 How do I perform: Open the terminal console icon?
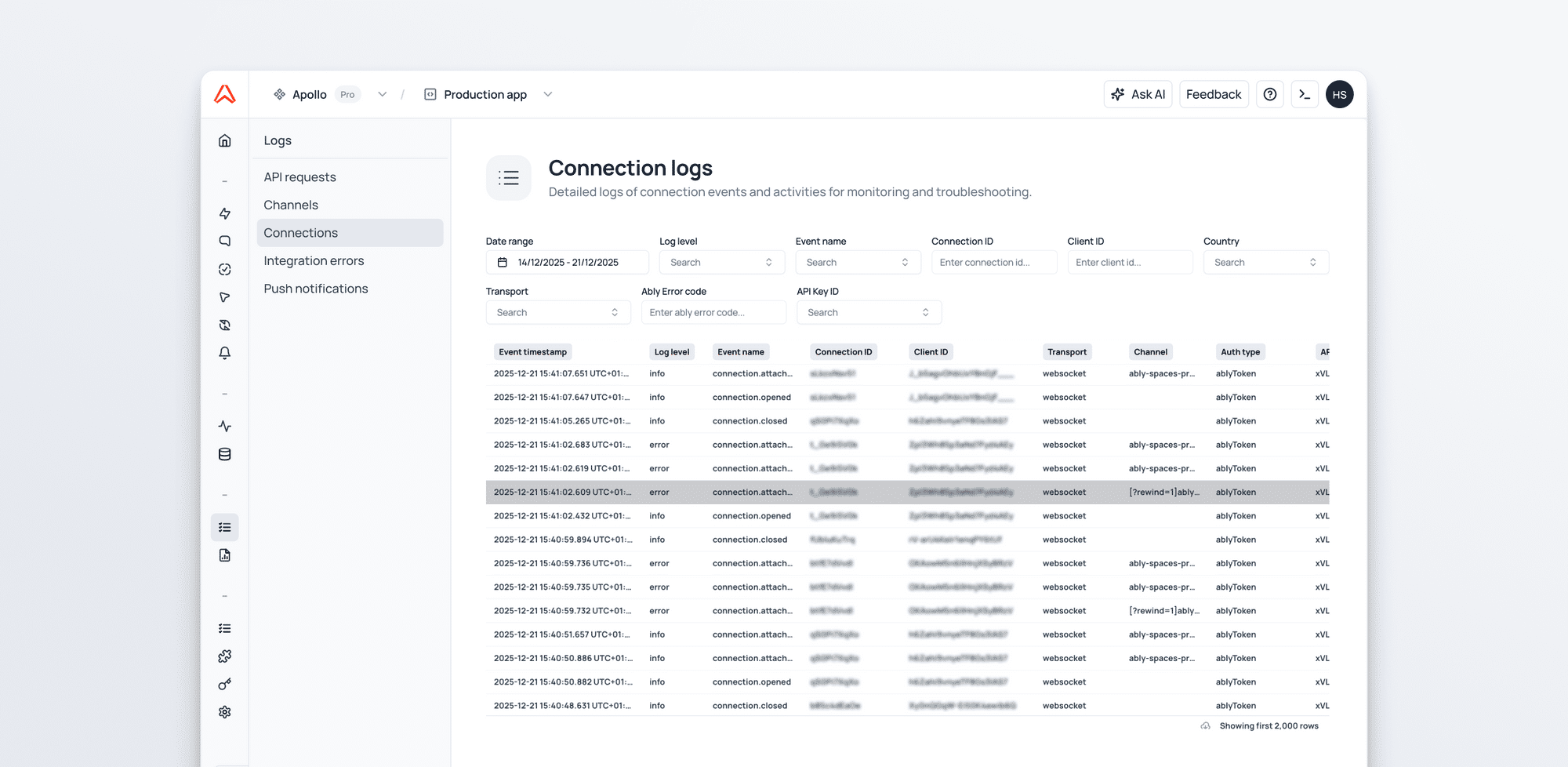[1305, 94]
